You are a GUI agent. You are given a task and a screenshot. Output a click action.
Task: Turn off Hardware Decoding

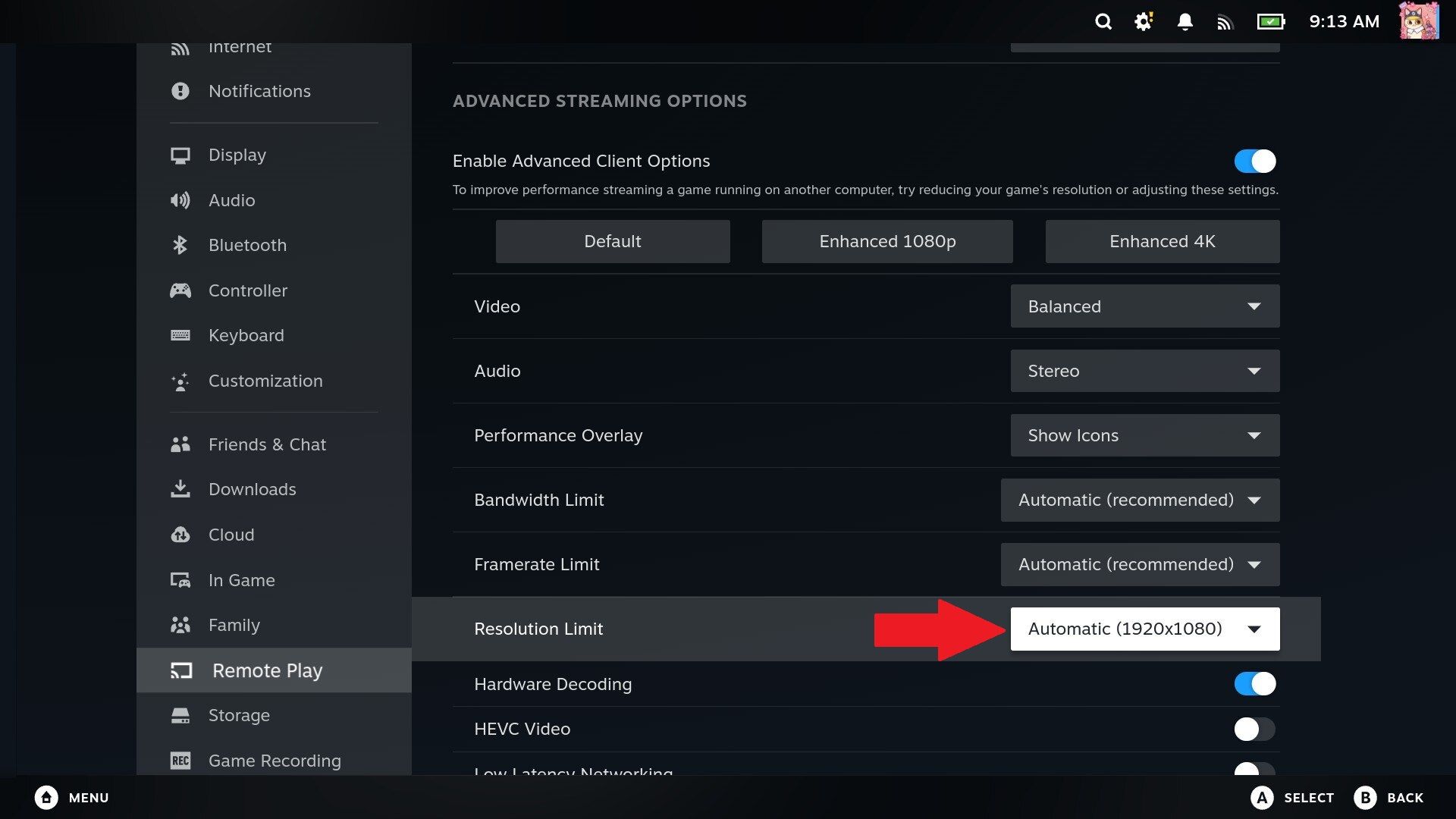point(1254,683)
